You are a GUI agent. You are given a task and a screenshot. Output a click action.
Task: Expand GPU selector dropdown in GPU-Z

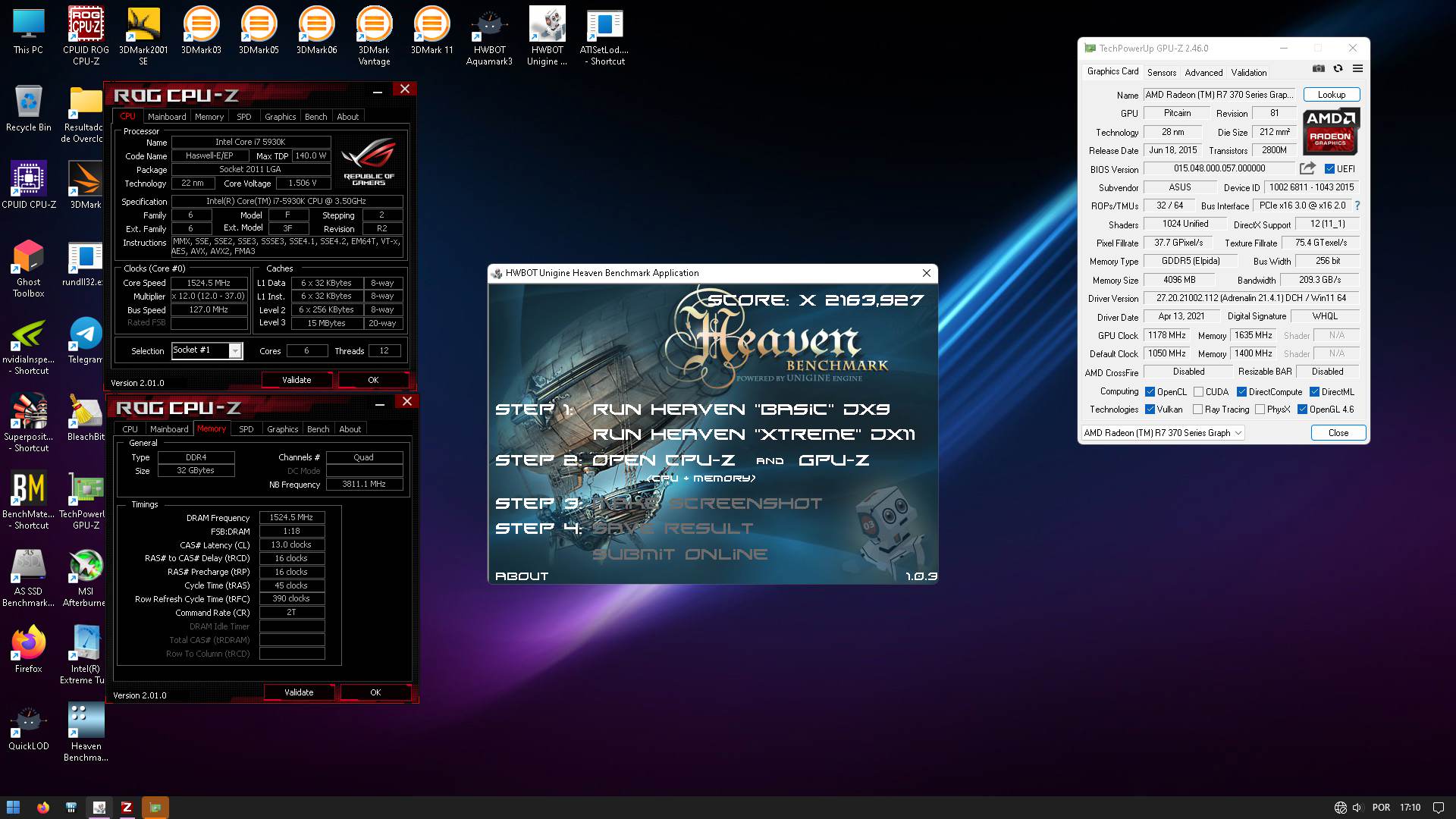pos(1238,433)
